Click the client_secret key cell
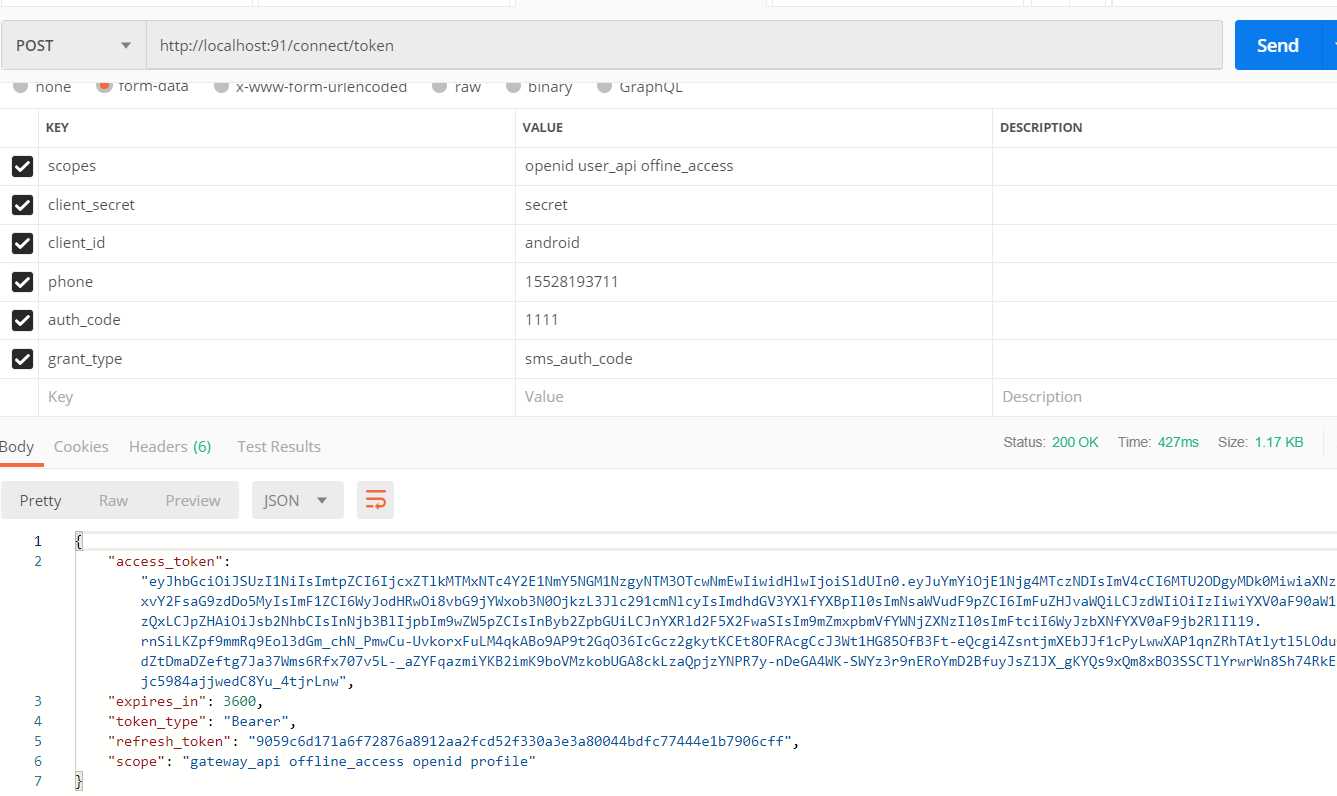 277,205
